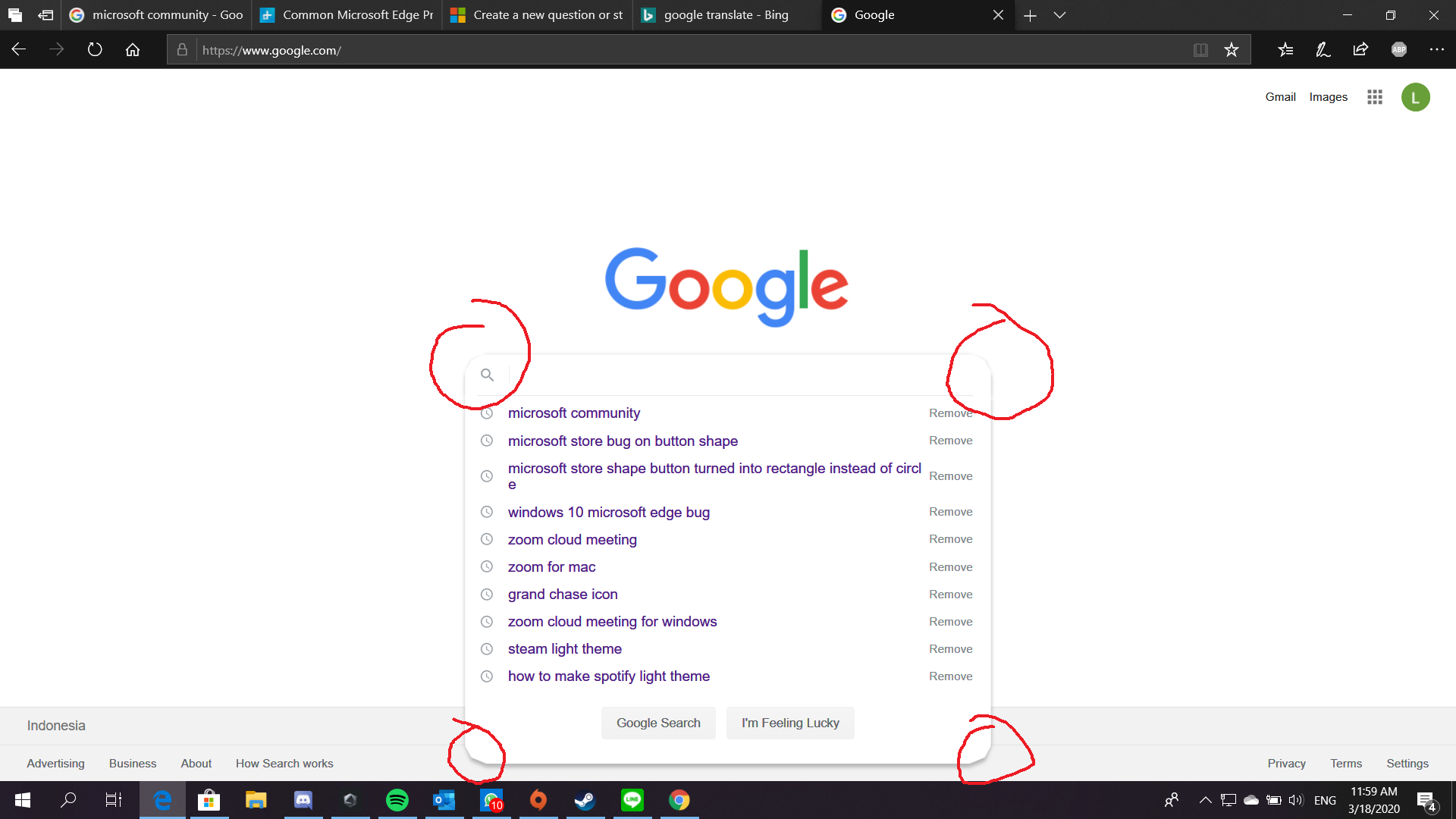This screenshot has width=1456, height=819.
Task: Set these tabs aside icon
Action: point(45,15)
